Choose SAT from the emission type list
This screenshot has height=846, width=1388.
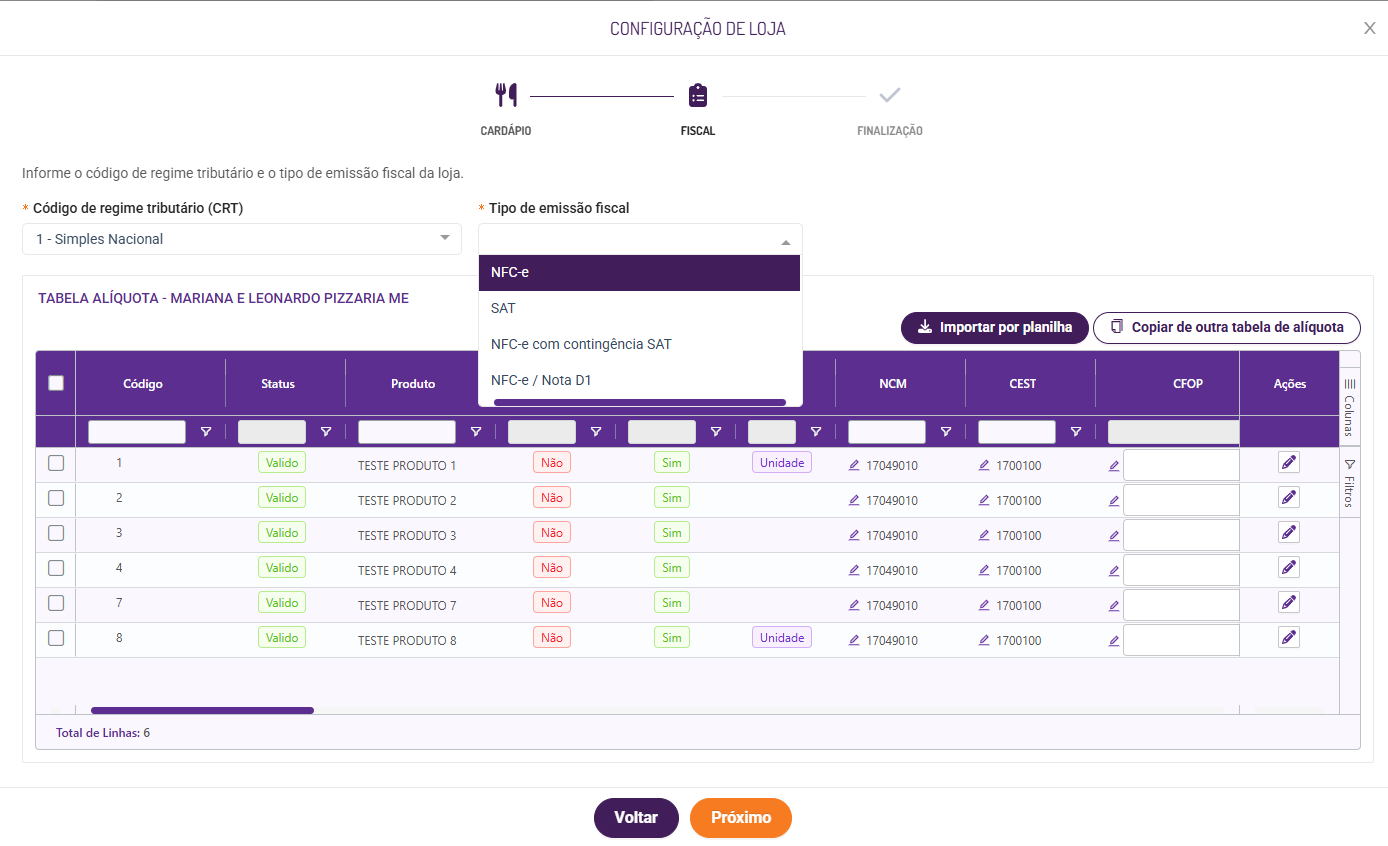point(639,308)
